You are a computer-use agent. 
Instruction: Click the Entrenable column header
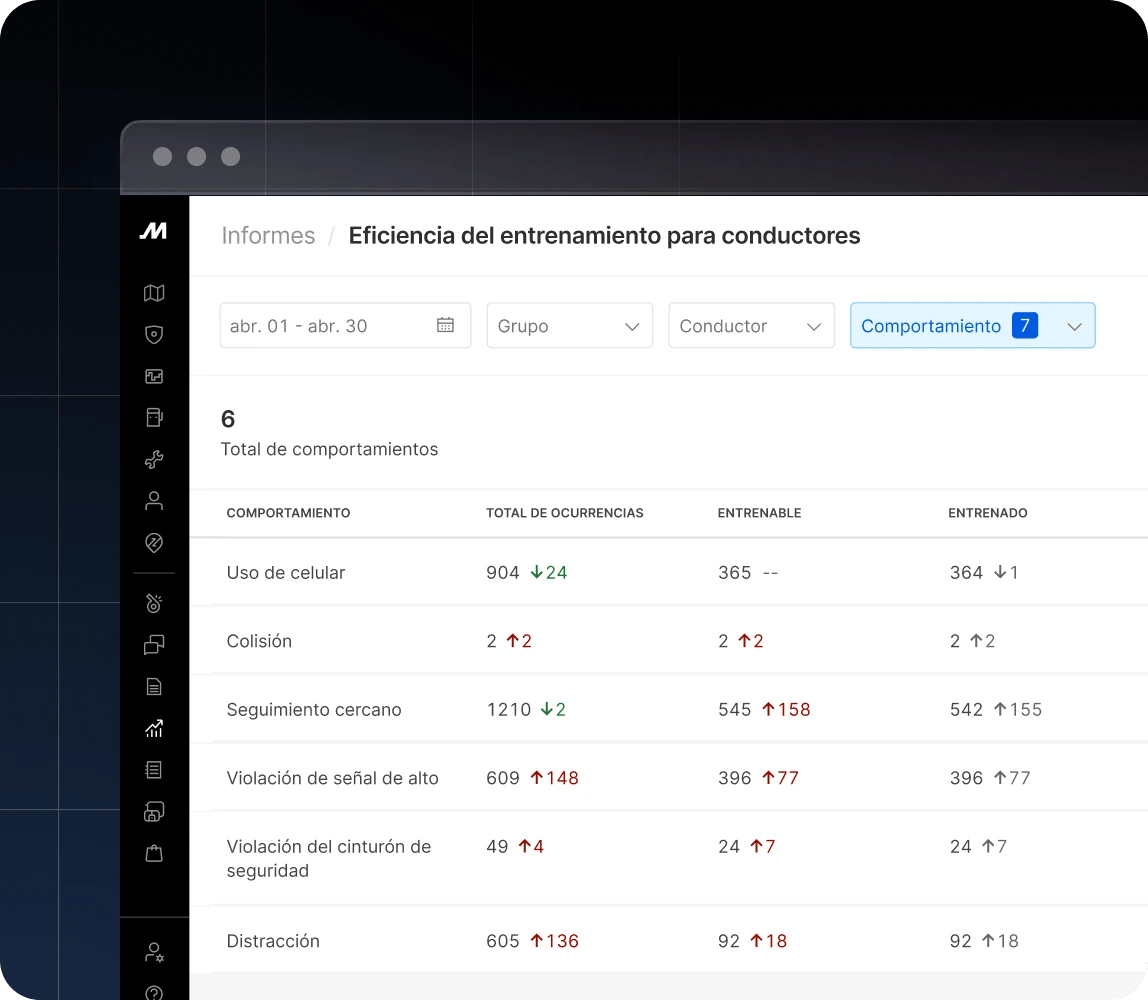click(759, 513)
